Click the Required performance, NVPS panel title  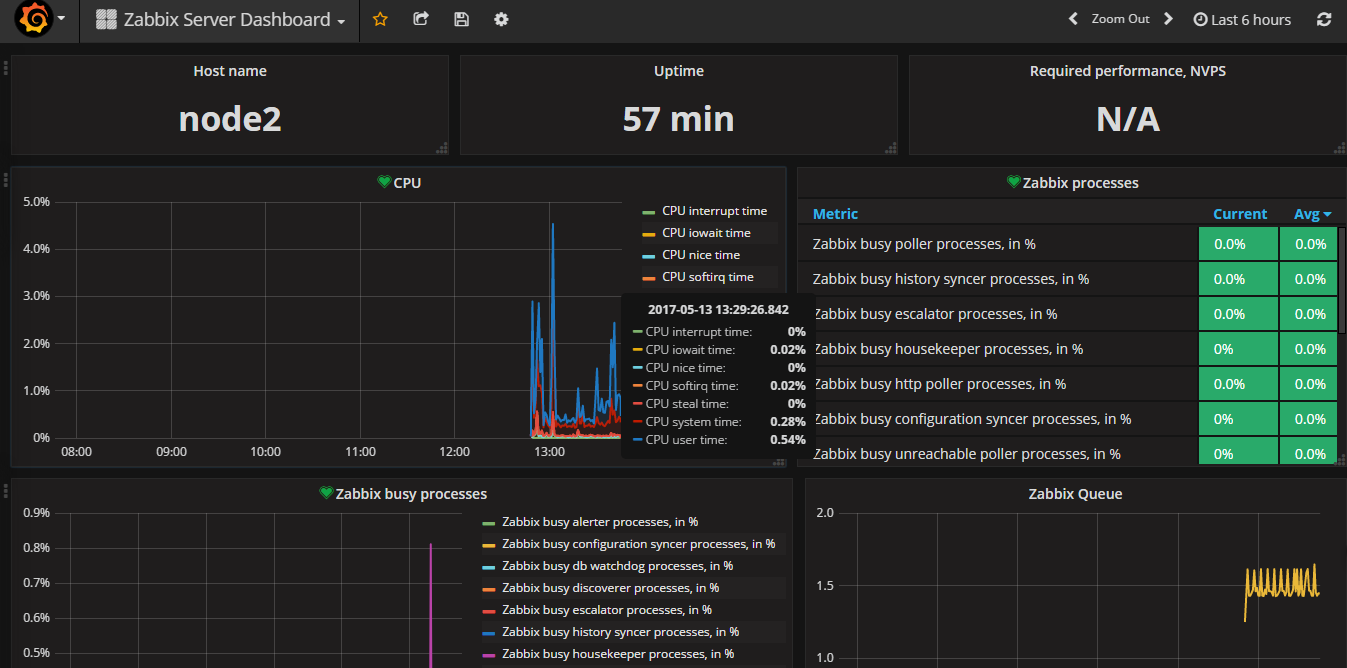[x=1128, y=71]
